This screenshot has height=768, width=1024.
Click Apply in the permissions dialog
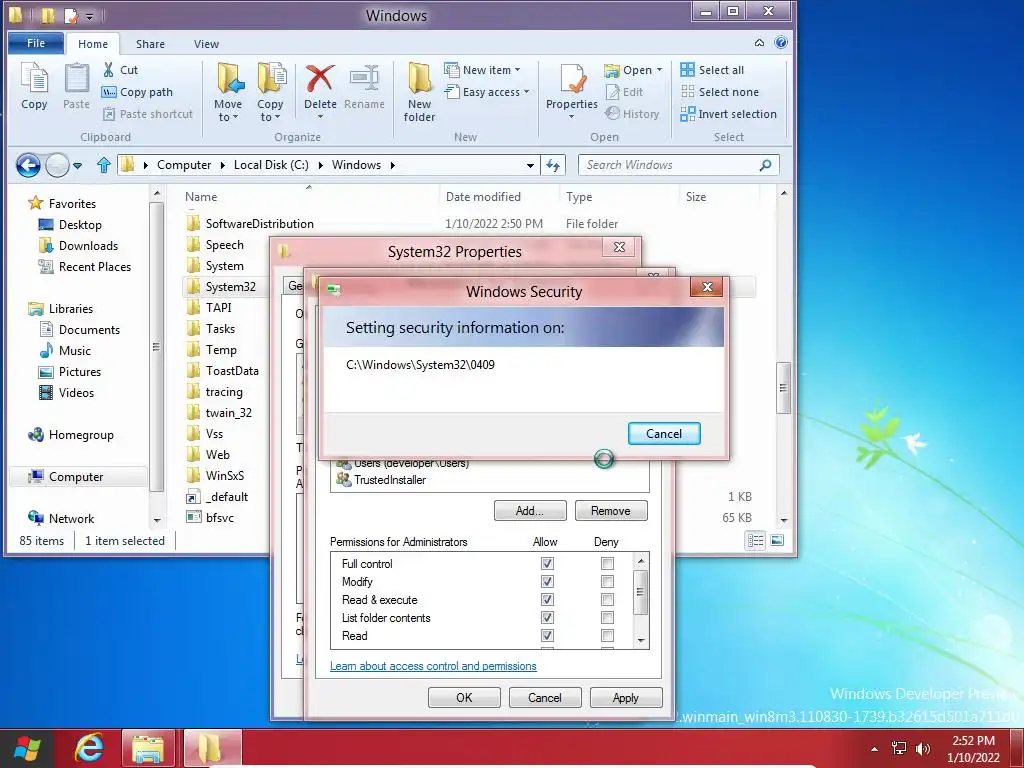626,697
